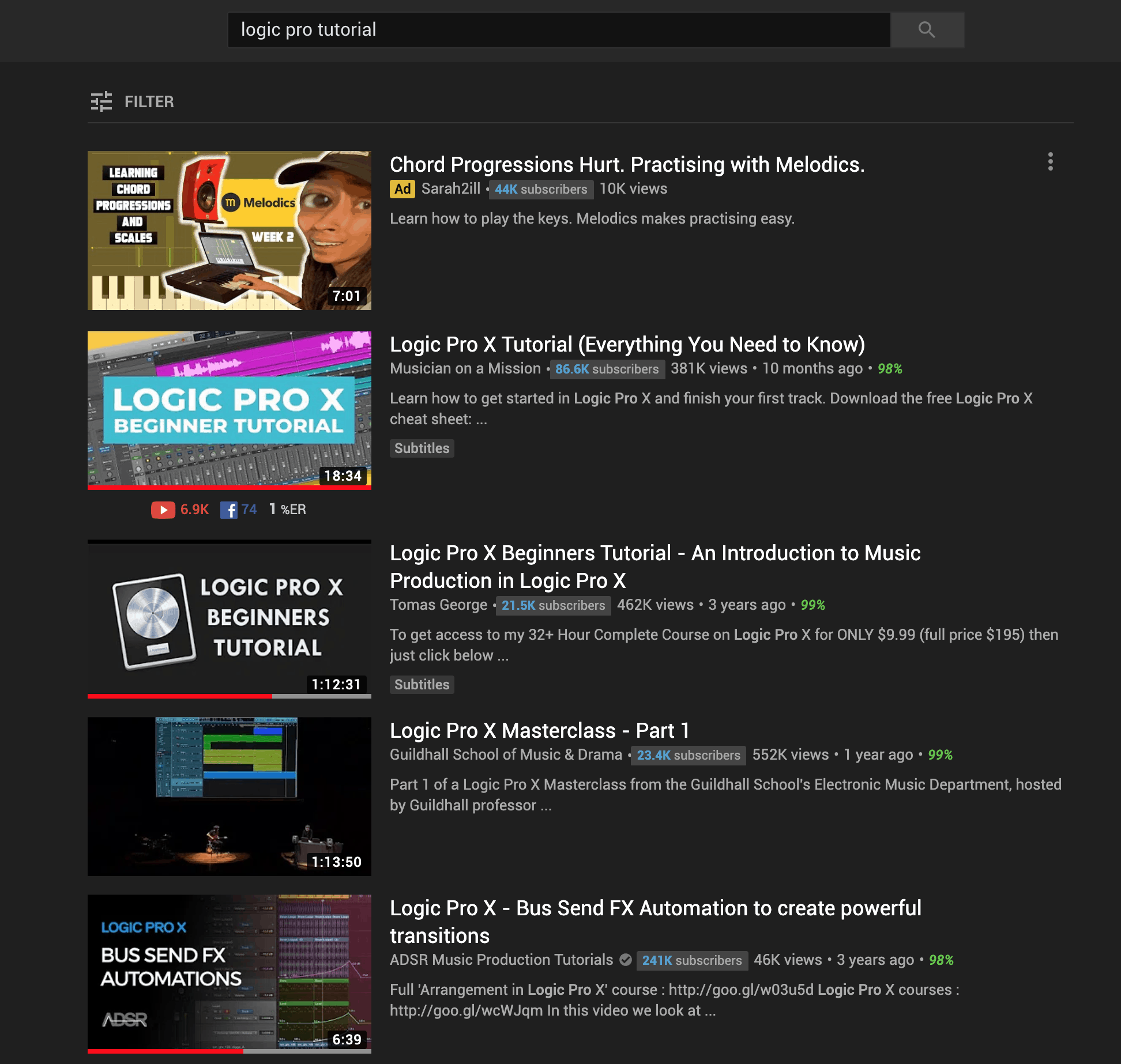
Task: Click the '10K views' text on the ad
Action: click(x=633, y=188)
